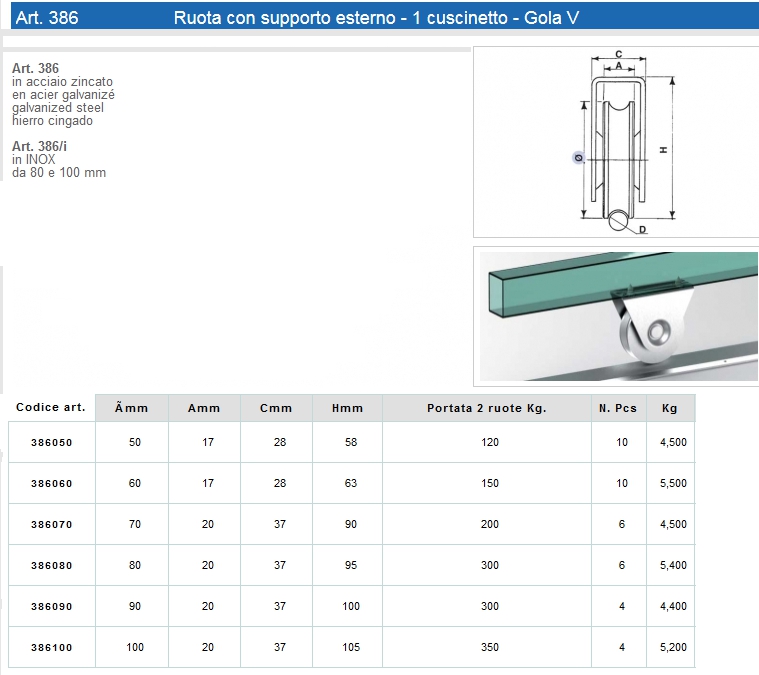
Task: Click the 'galvanized steel' description text
Action: pyautogui.click(x=57, y=107)
